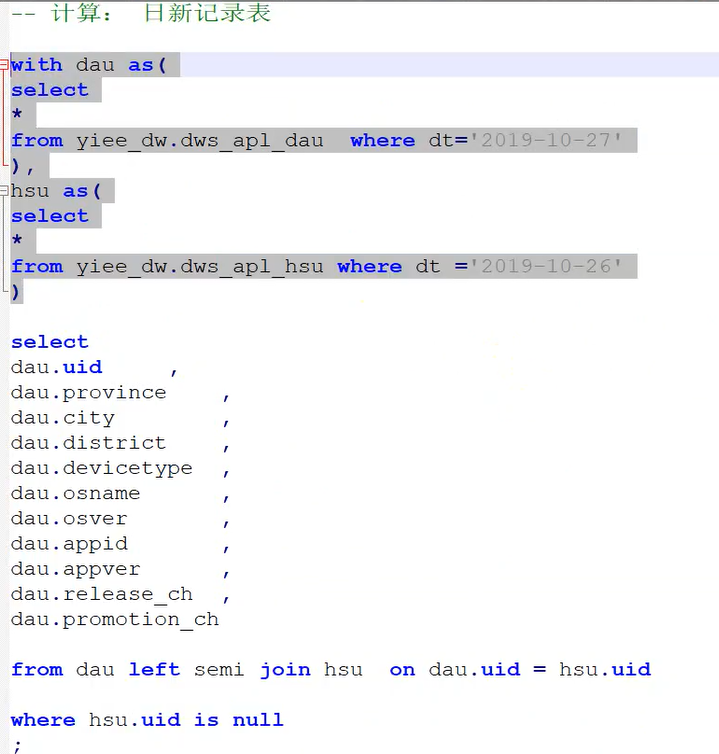Click 'where' before dt='2019-10-27'
The image size is (719, 754).
[382, 141]
